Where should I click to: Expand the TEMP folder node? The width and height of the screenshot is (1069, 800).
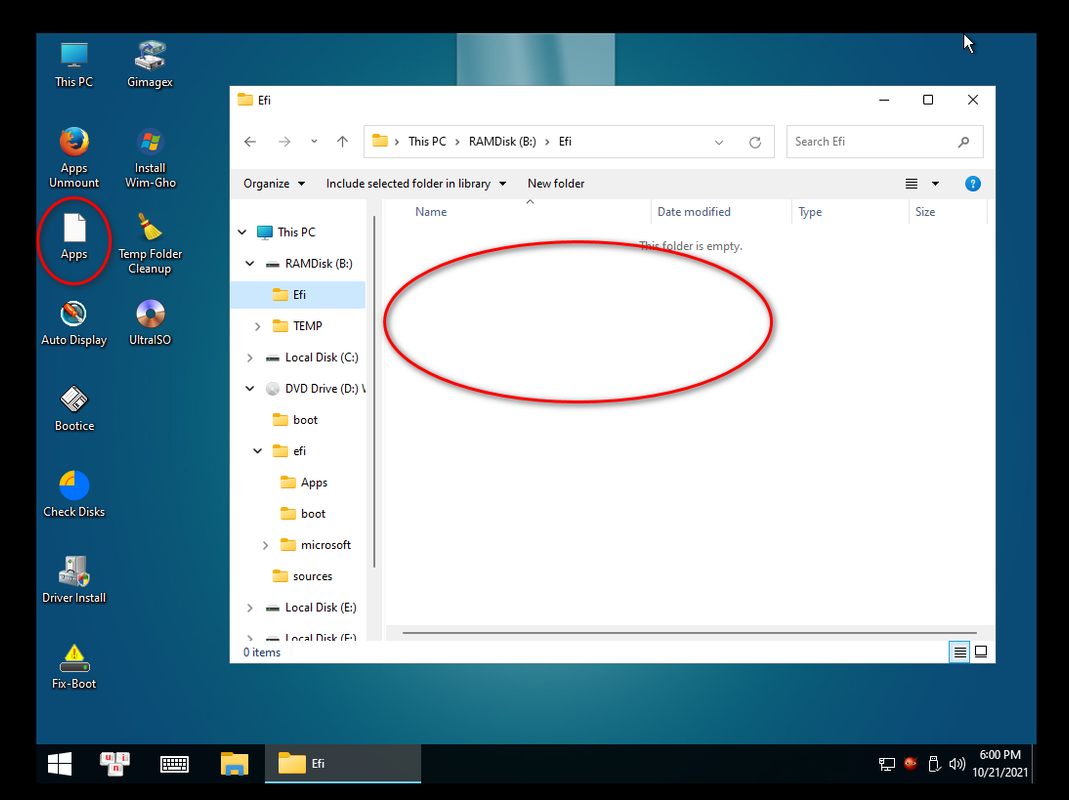[x=258, y=327]
